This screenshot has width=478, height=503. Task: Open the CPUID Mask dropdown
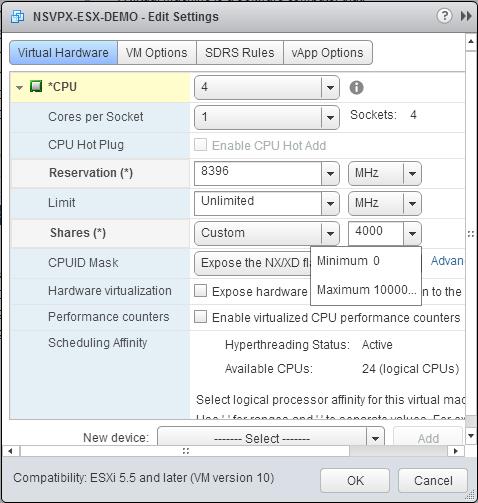(252, 263)
